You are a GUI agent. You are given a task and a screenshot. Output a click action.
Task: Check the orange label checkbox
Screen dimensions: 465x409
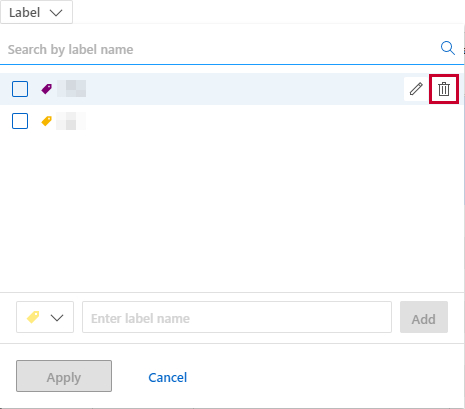tap(20, 121)
